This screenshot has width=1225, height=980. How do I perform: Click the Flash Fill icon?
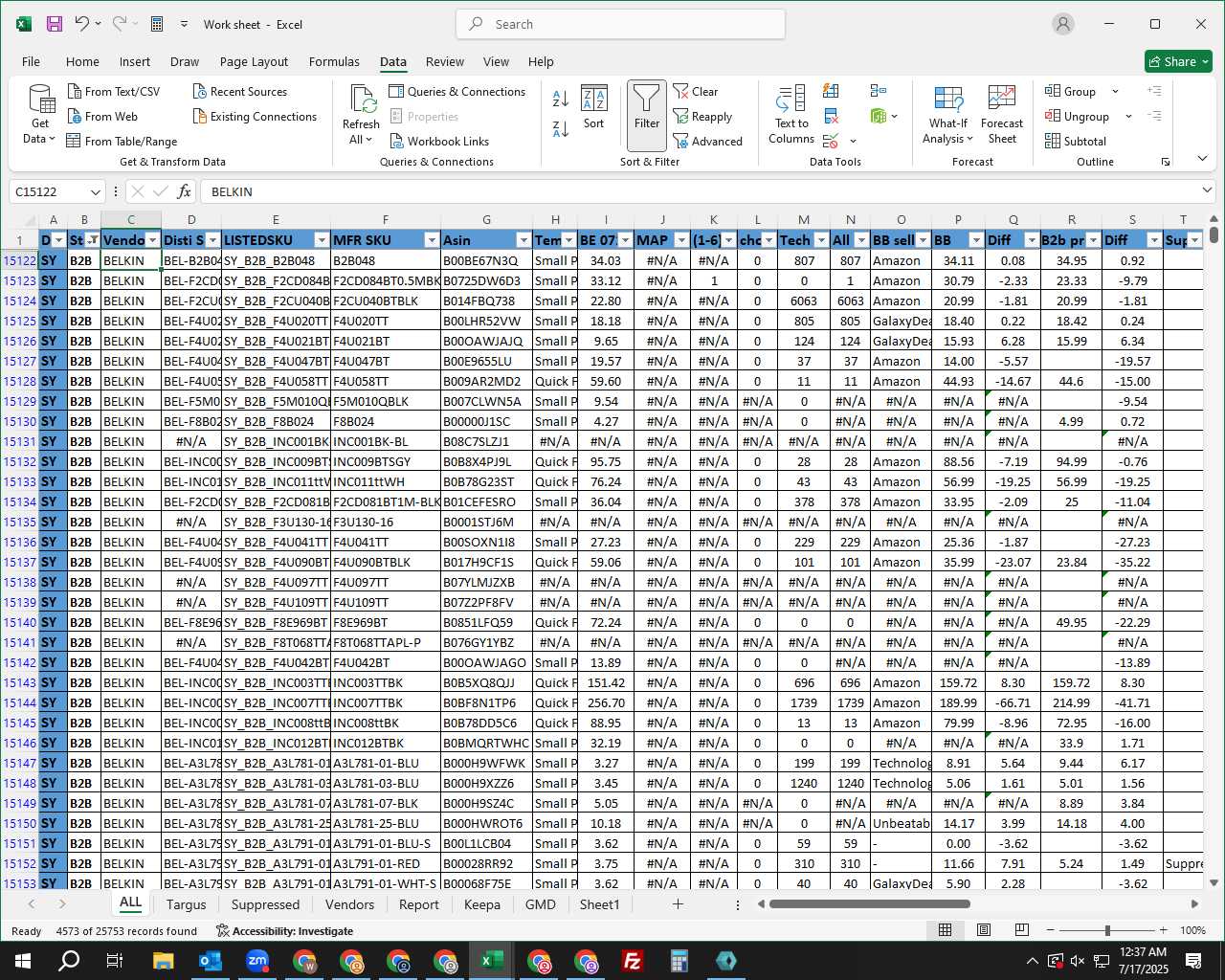(831, 91)
